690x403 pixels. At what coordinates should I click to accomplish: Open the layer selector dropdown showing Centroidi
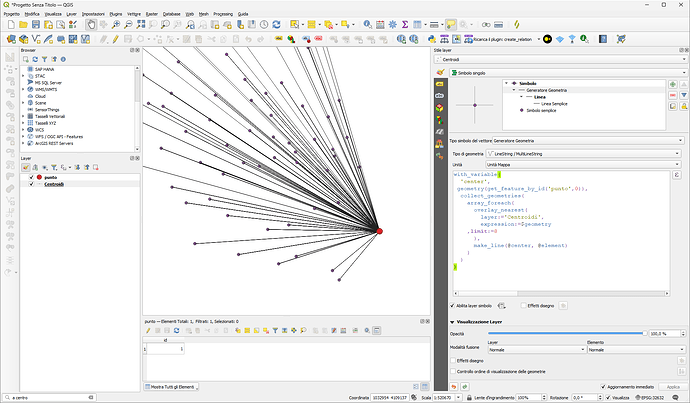(x=560, y=59)
